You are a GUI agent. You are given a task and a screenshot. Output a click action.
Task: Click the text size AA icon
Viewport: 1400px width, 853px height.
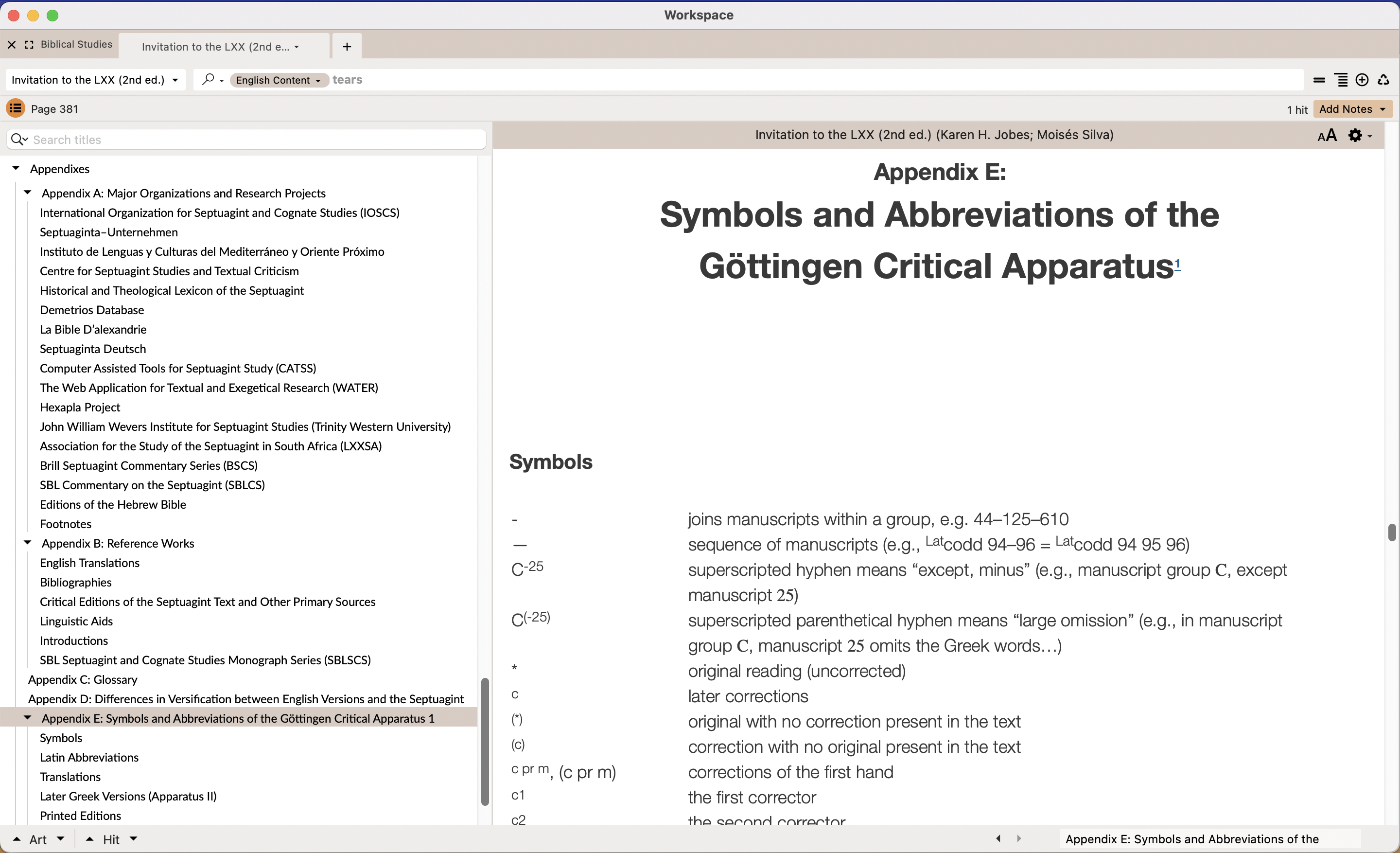pyautogui.click(x=1326, y=135)
